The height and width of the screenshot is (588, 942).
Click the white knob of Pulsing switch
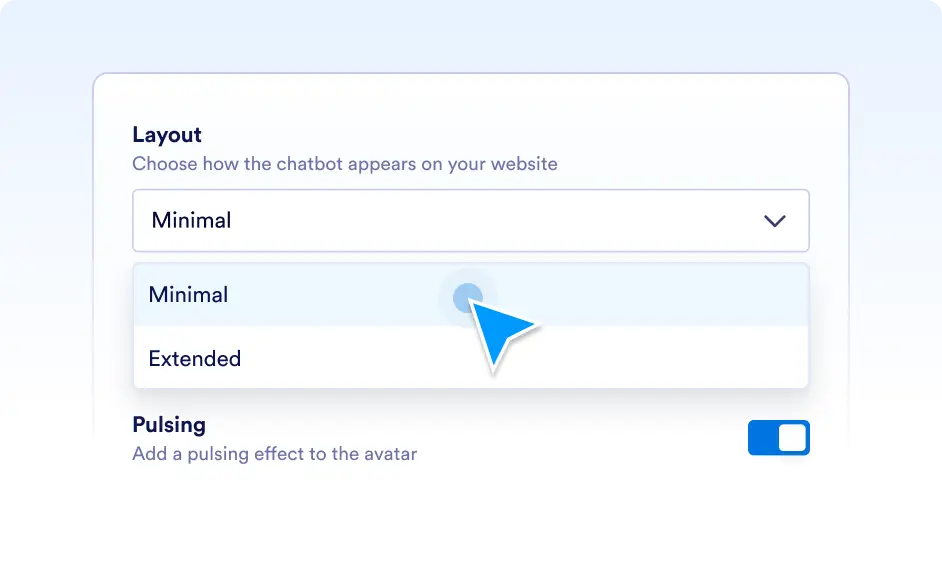tap(792, 438)
